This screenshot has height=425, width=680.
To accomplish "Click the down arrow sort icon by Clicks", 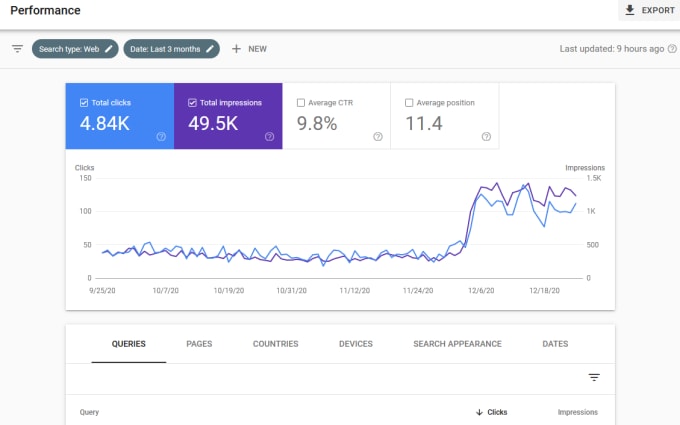I will (x=479, y=412).
